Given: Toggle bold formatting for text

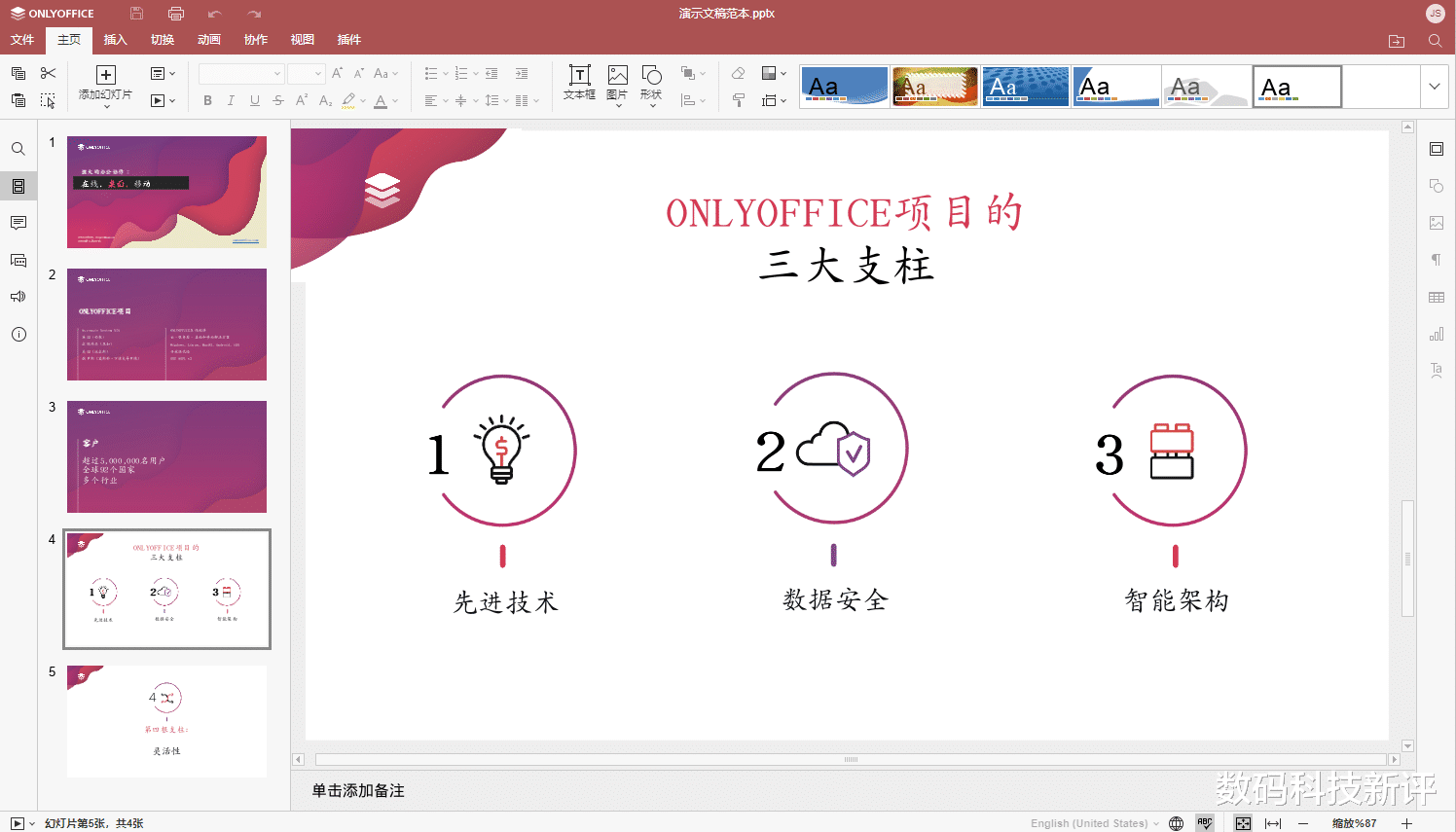Looking at the screenshot, I should (x=207, y=100).
